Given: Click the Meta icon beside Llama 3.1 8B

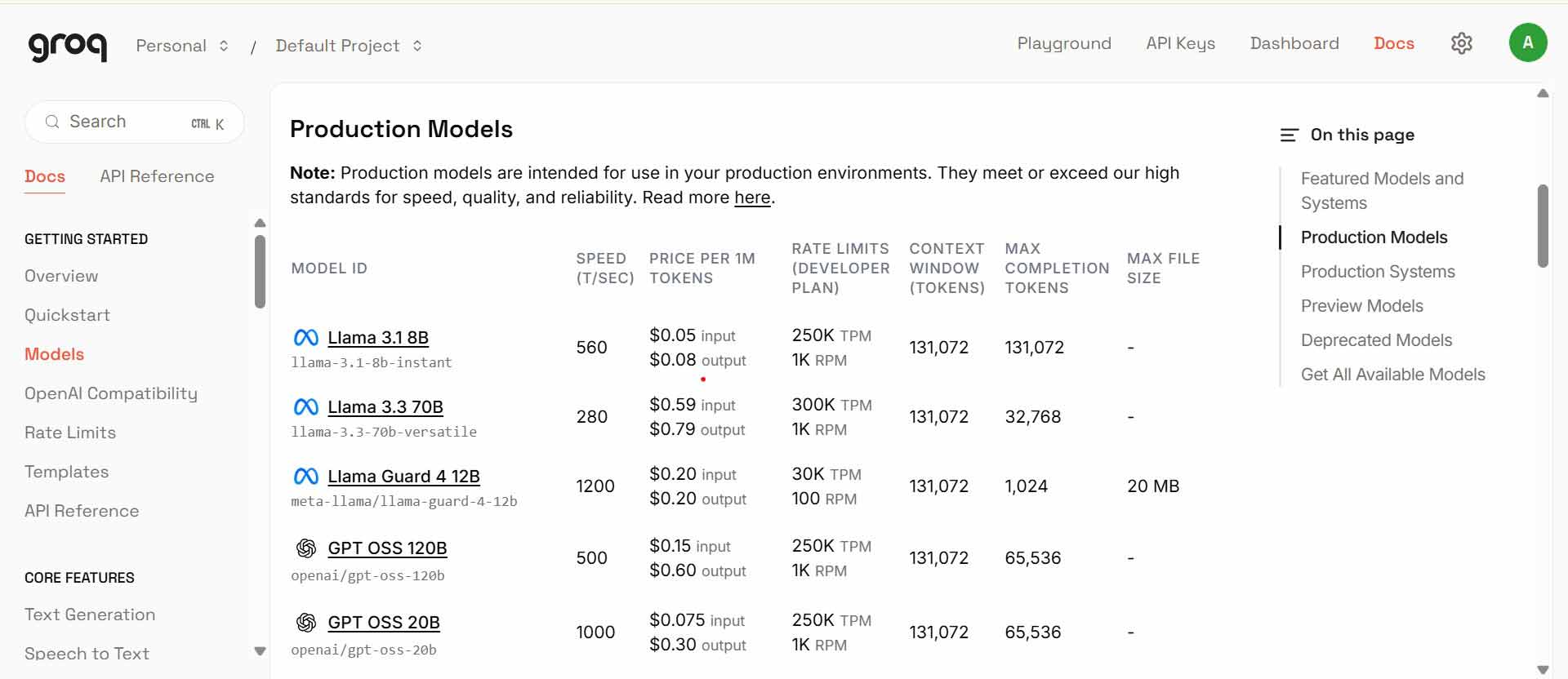Looking at the screenshot, I should click(306, 337).
